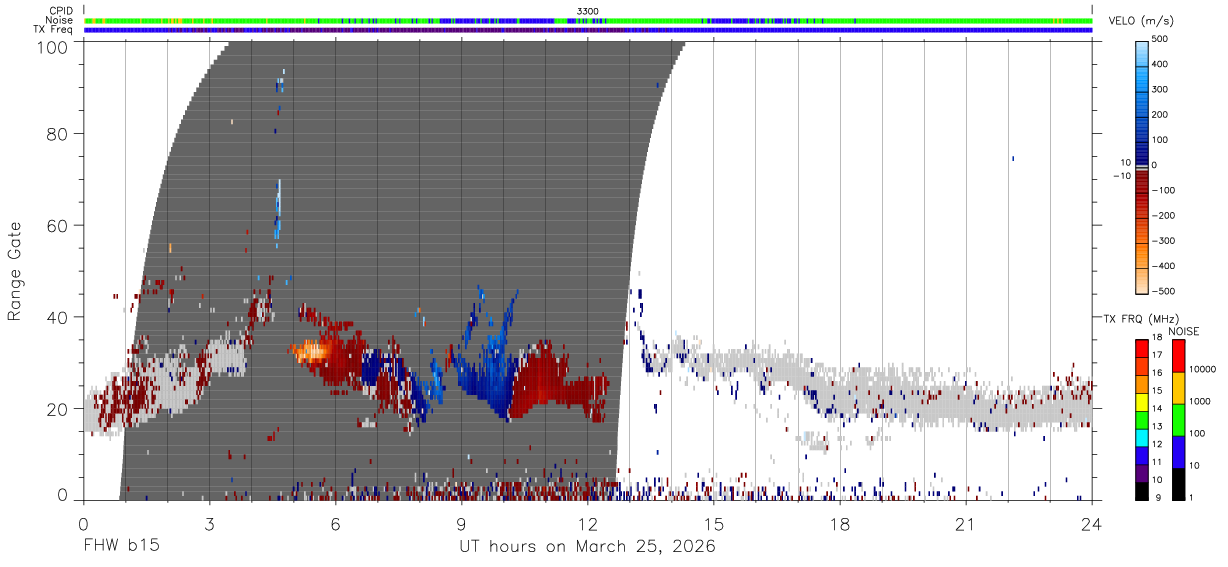Click the purple segment of the TX FRQ color bar
The width and height of the screenshot is (1228, 567).
(x=1142, y=473)
